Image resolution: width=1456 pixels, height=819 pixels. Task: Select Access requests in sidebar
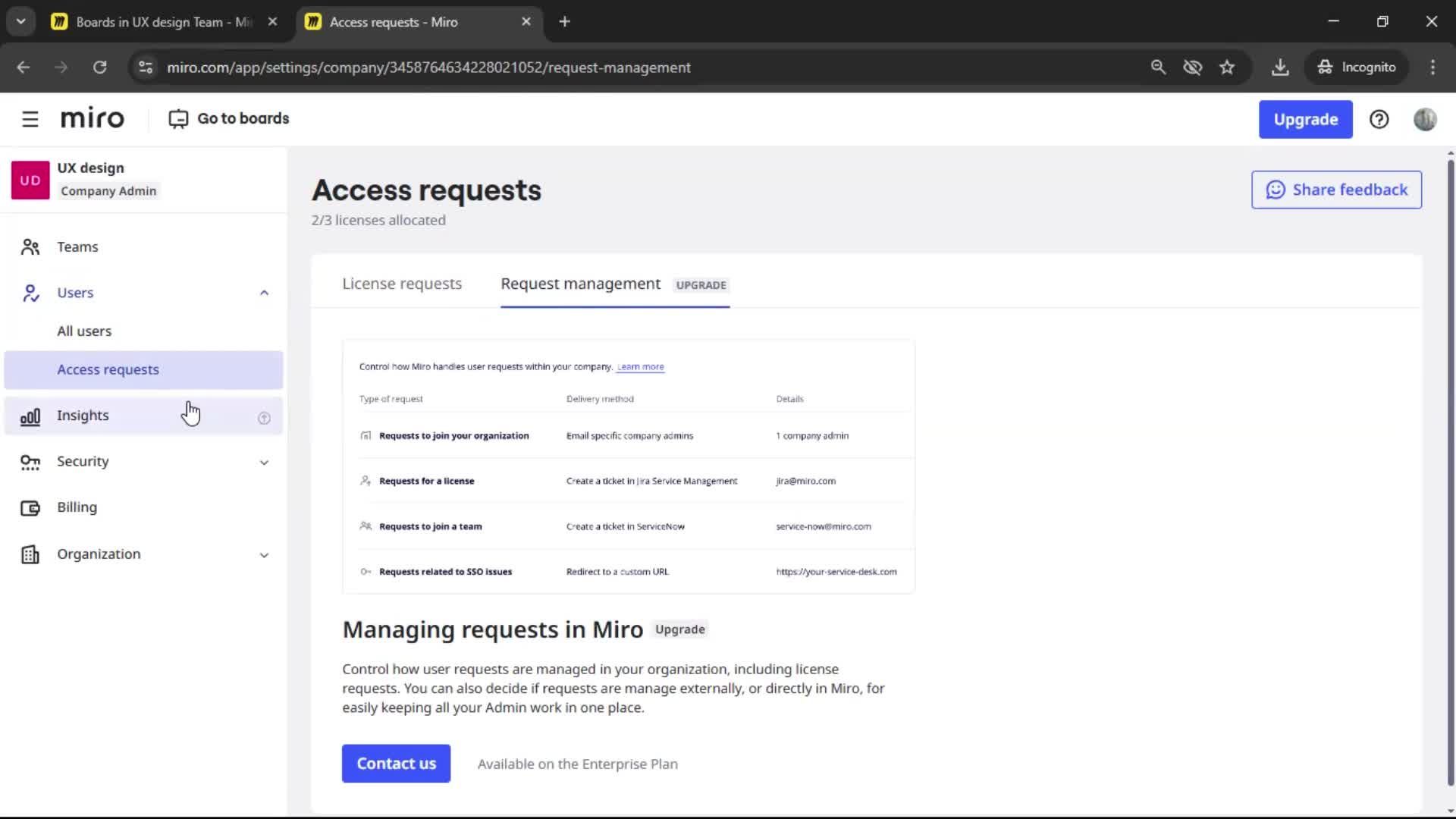pos(143,370)
